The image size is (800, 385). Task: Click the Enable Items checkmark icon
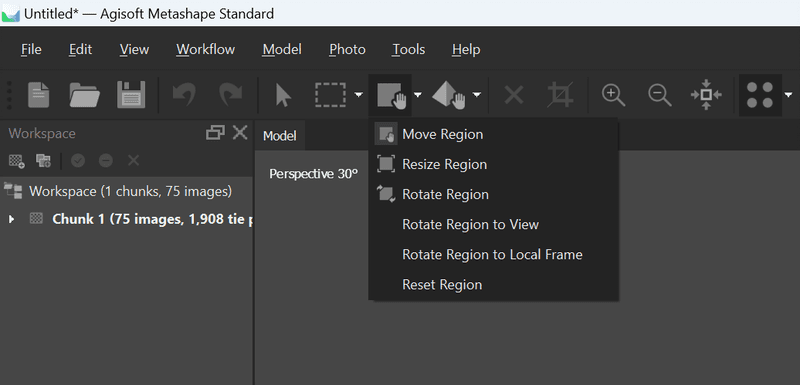click(x=78, y=161)
